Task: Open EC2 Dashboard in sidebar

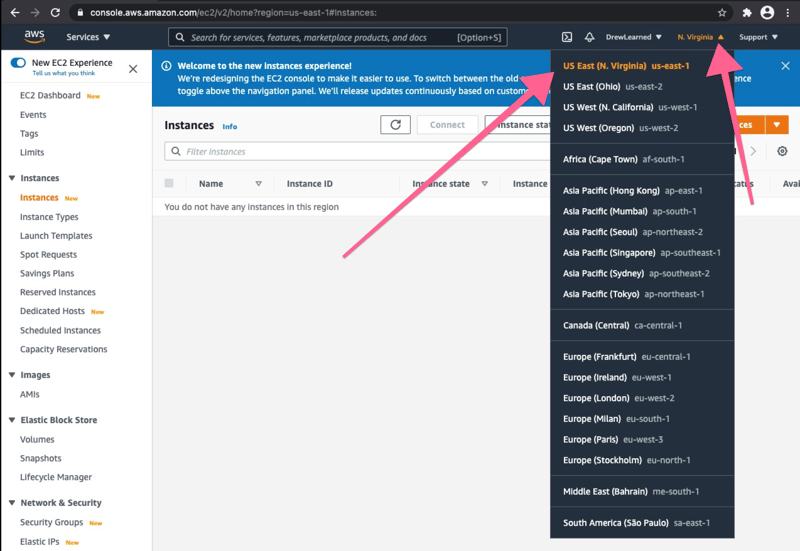Action: point(50,95)
